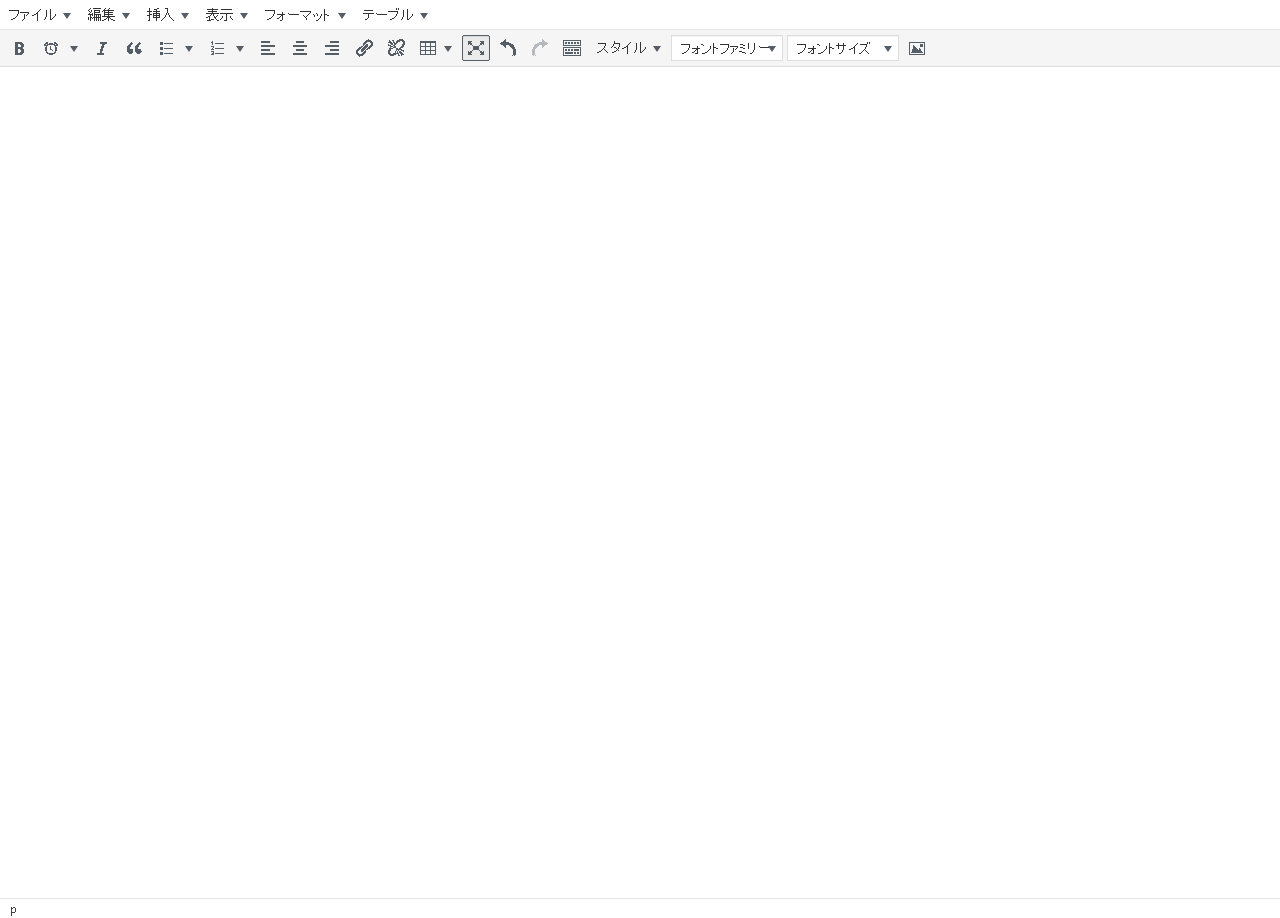Align text left

click(x=268, y=48)
